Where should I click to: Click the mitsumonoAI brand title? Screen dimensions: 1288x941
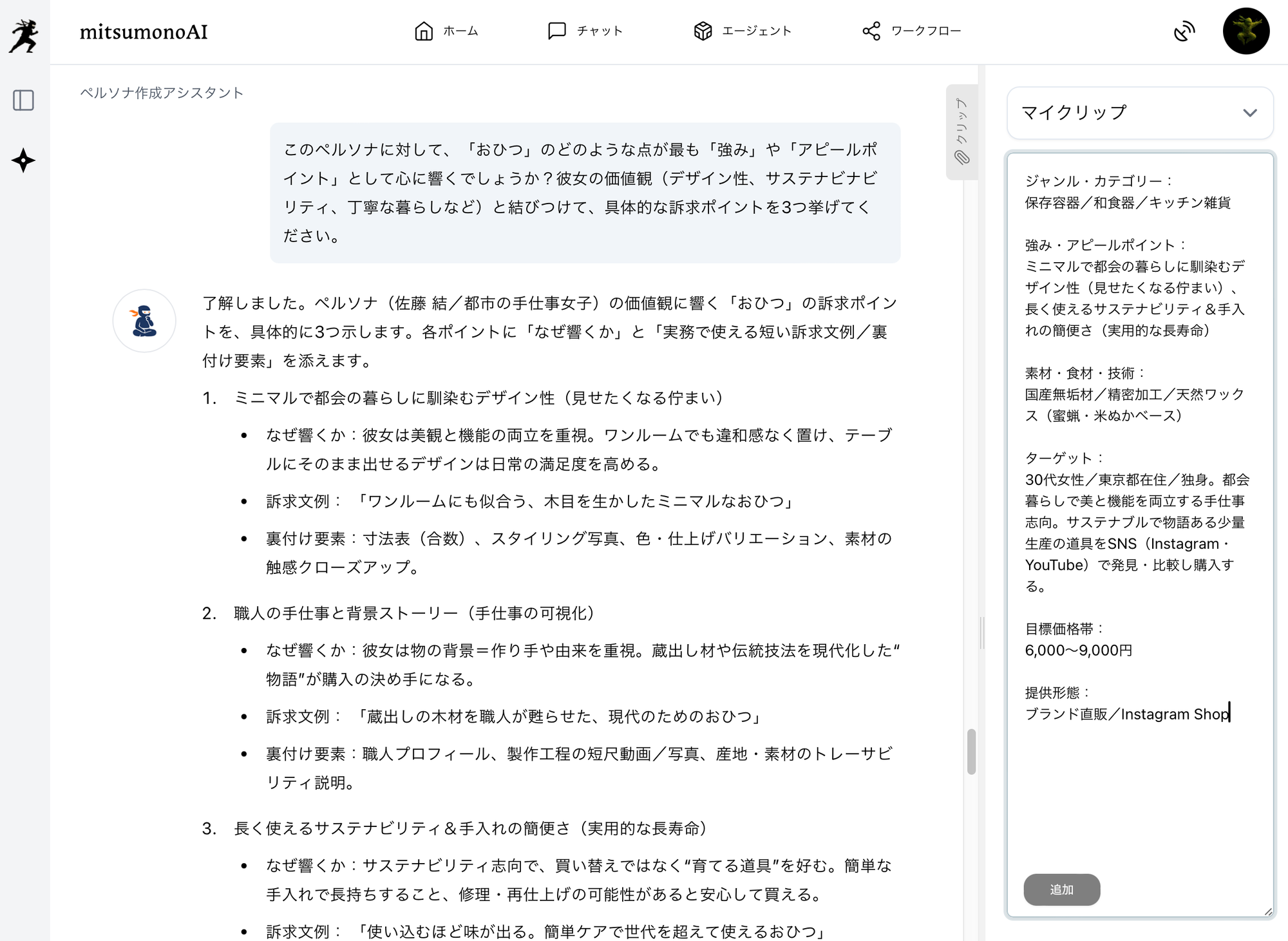coord(144,32)
